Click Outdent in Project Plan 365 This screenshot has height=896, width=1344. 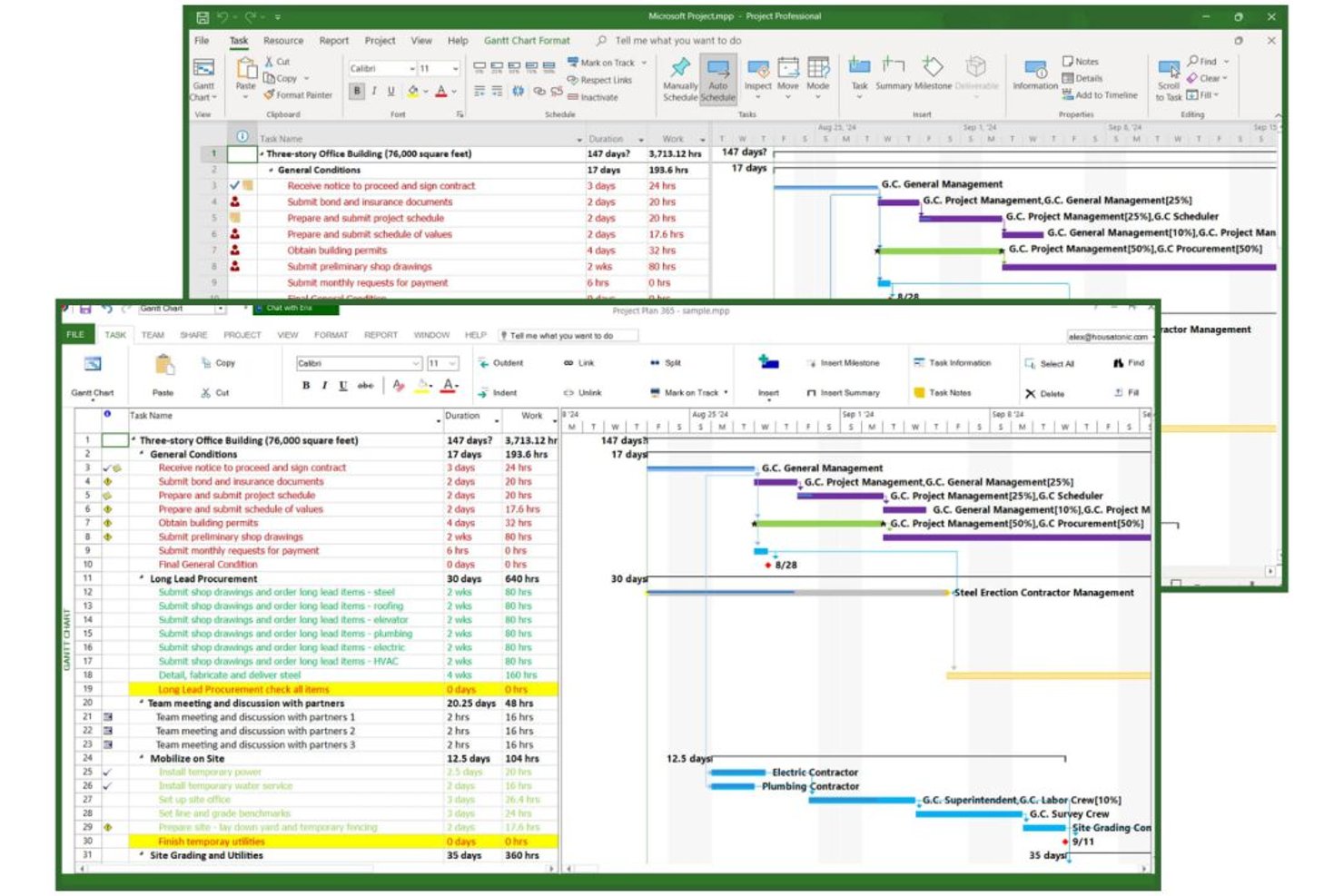(x=501, y=363)
